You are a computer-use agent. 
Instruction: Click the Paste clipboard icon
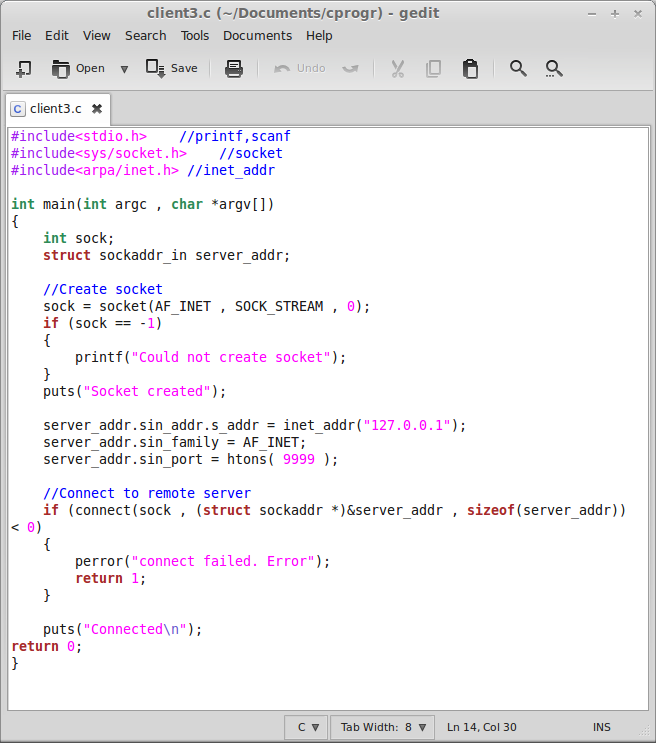coord(470,69)
